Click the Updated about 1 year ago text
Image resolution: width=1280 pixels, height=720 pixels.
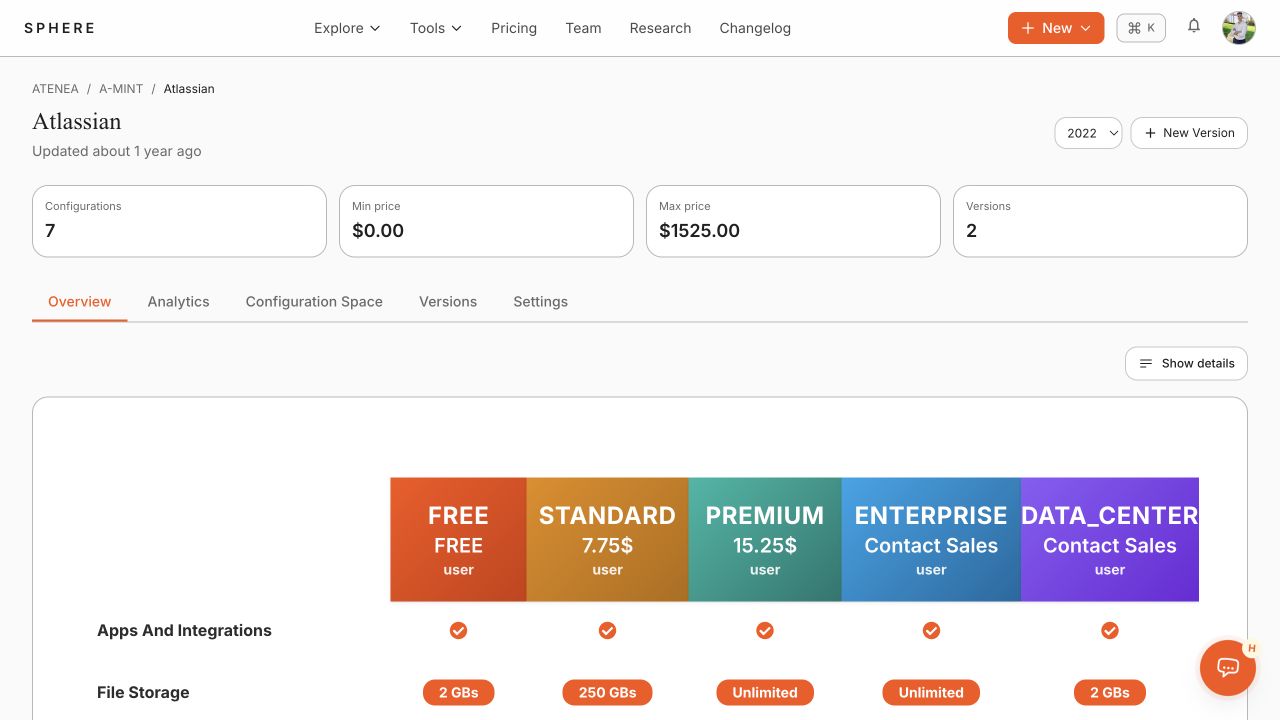coord(117,151)
